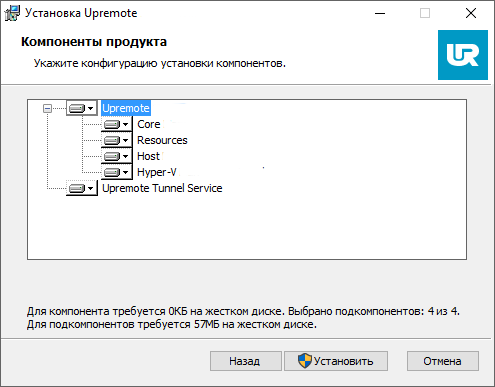This screenshot has width=495, height=387.
Task: Open the Upremote root feature drive icon dropdown
Action: [x=82, y=108]
